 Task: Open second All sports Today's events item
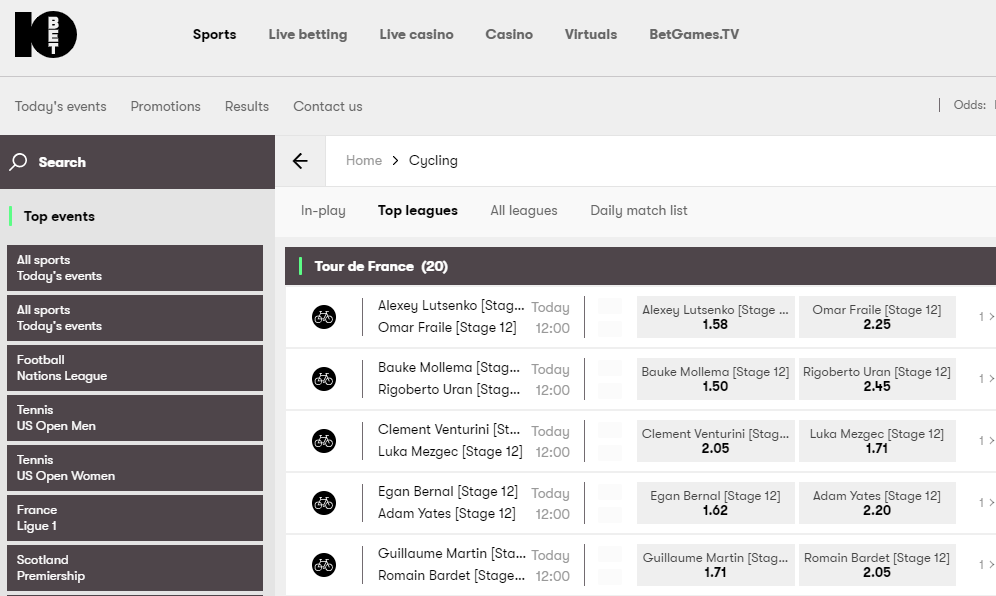tap(135, 318)
